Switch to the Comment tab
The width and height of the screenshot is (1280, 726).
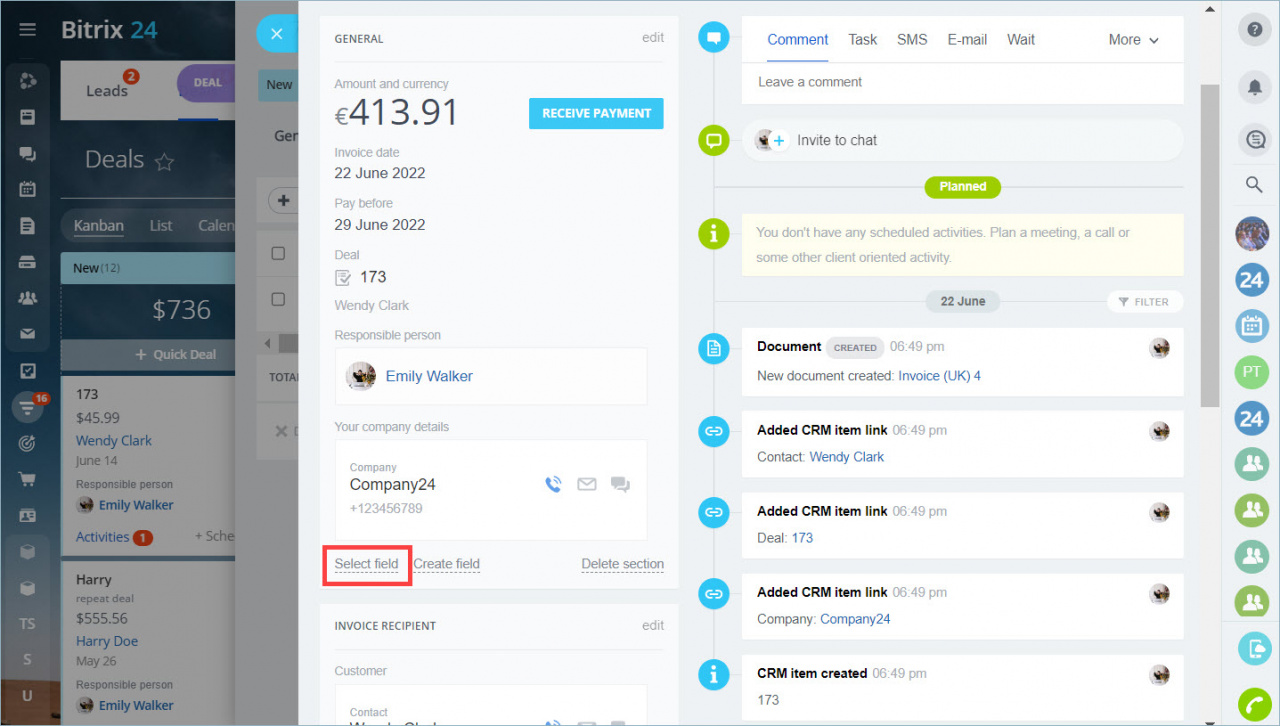tap(798, 40)
